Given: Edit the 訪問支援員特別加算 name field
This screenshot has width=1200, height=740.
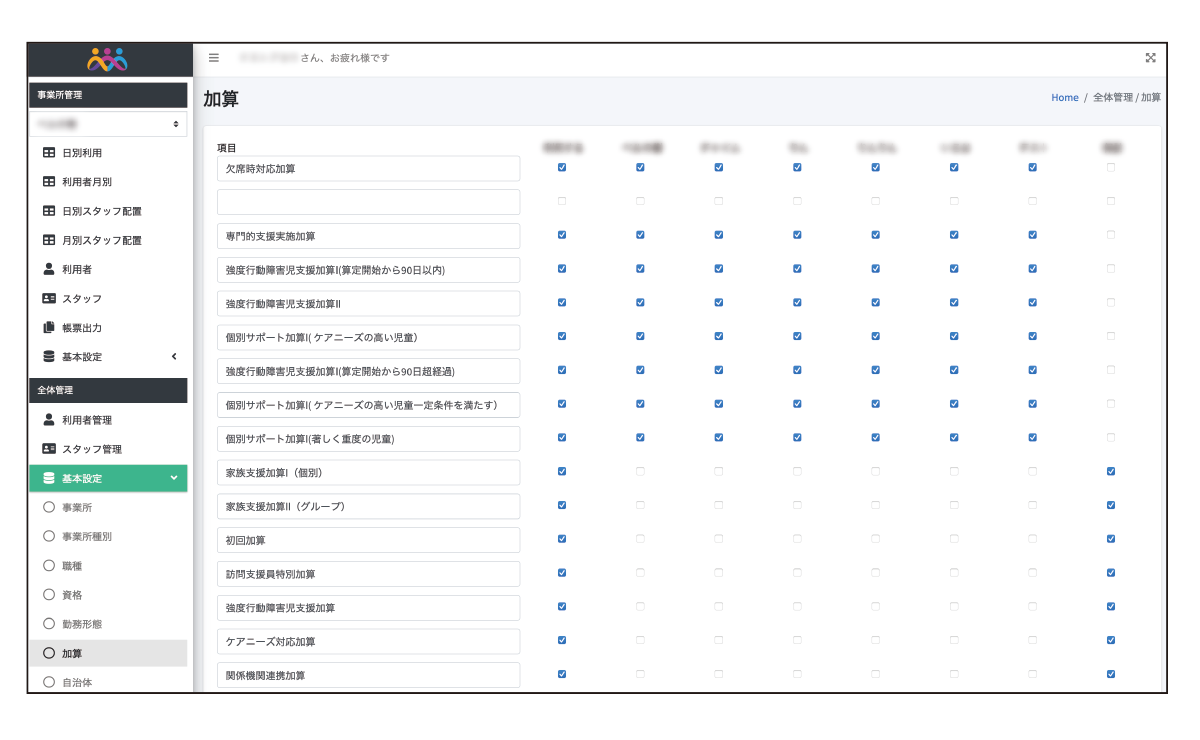Looking at the screenshot, I should [369, 574].
